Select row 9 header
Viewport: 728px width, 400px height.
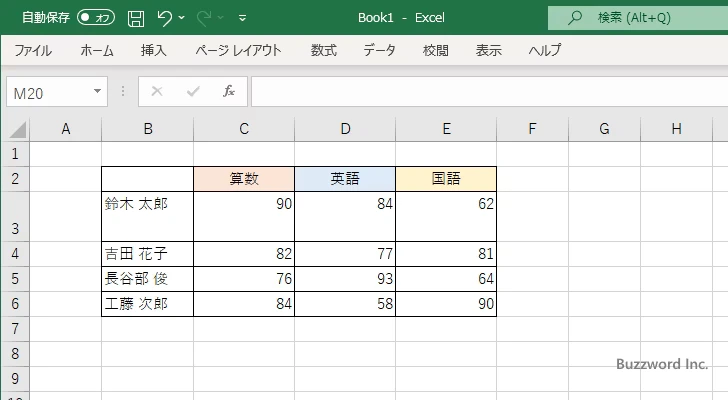(x=15, y=379)
